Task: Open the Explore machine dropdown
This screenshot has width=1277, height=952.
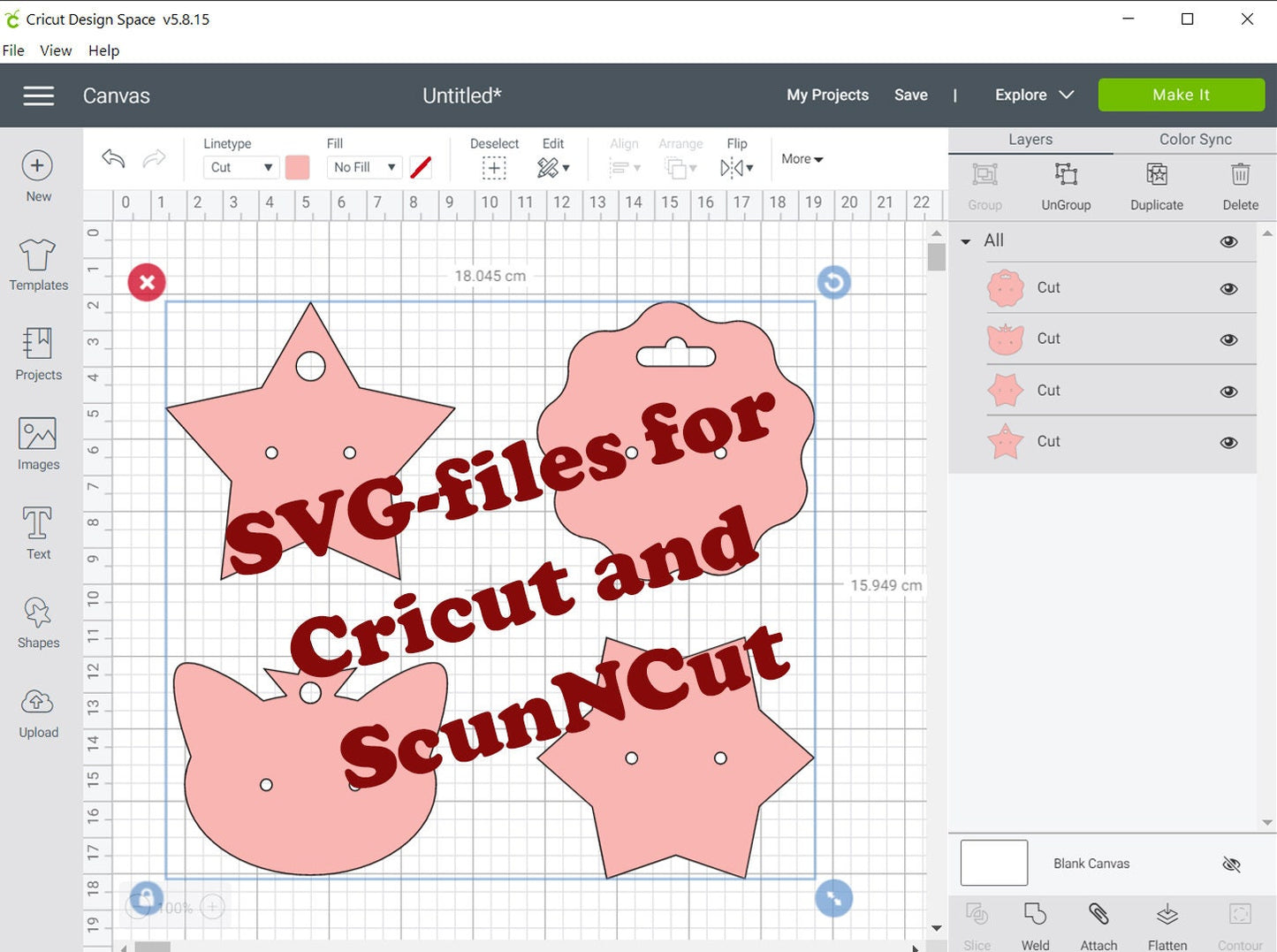Action: tap(1034, 95)
